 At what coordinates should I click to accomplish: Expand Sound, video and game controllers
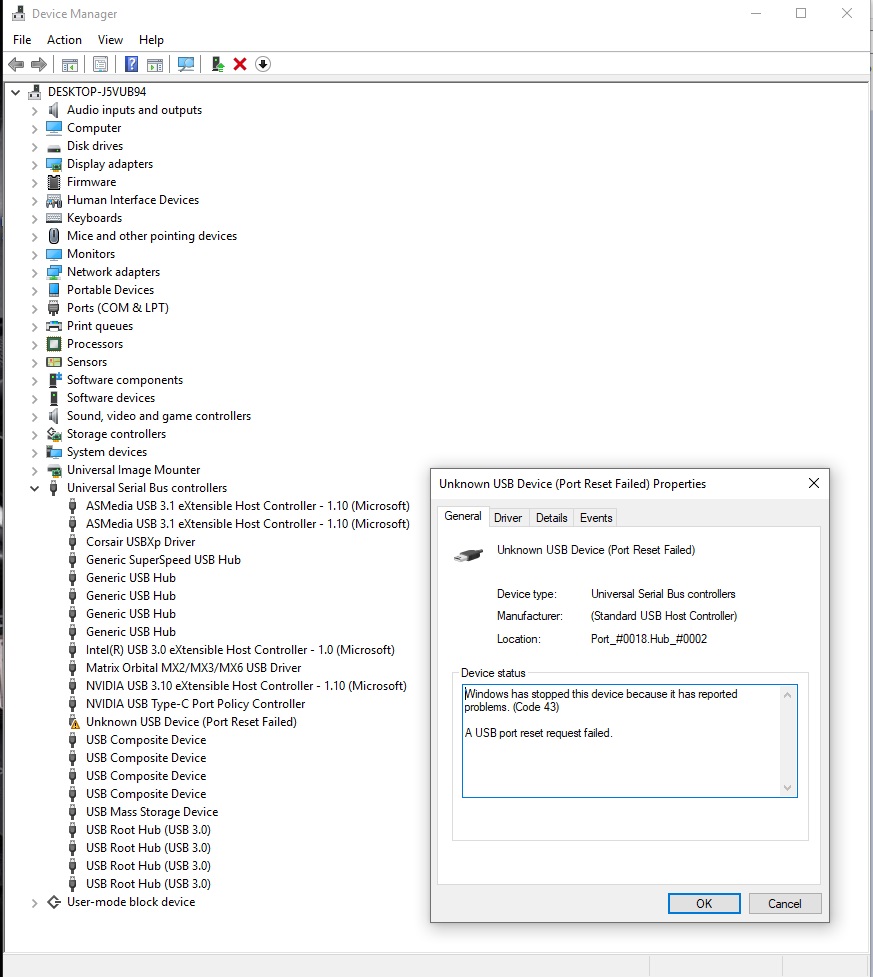point(35,416)
